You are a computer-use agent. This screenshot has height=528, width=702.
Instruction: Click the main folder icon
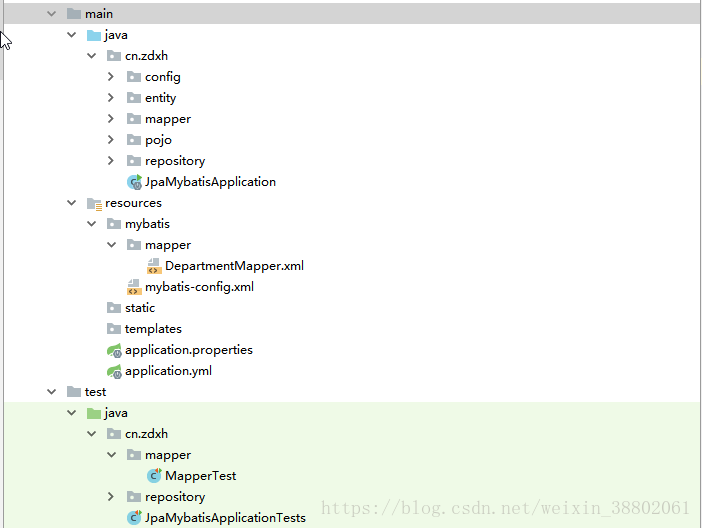[x=73, y=14]
